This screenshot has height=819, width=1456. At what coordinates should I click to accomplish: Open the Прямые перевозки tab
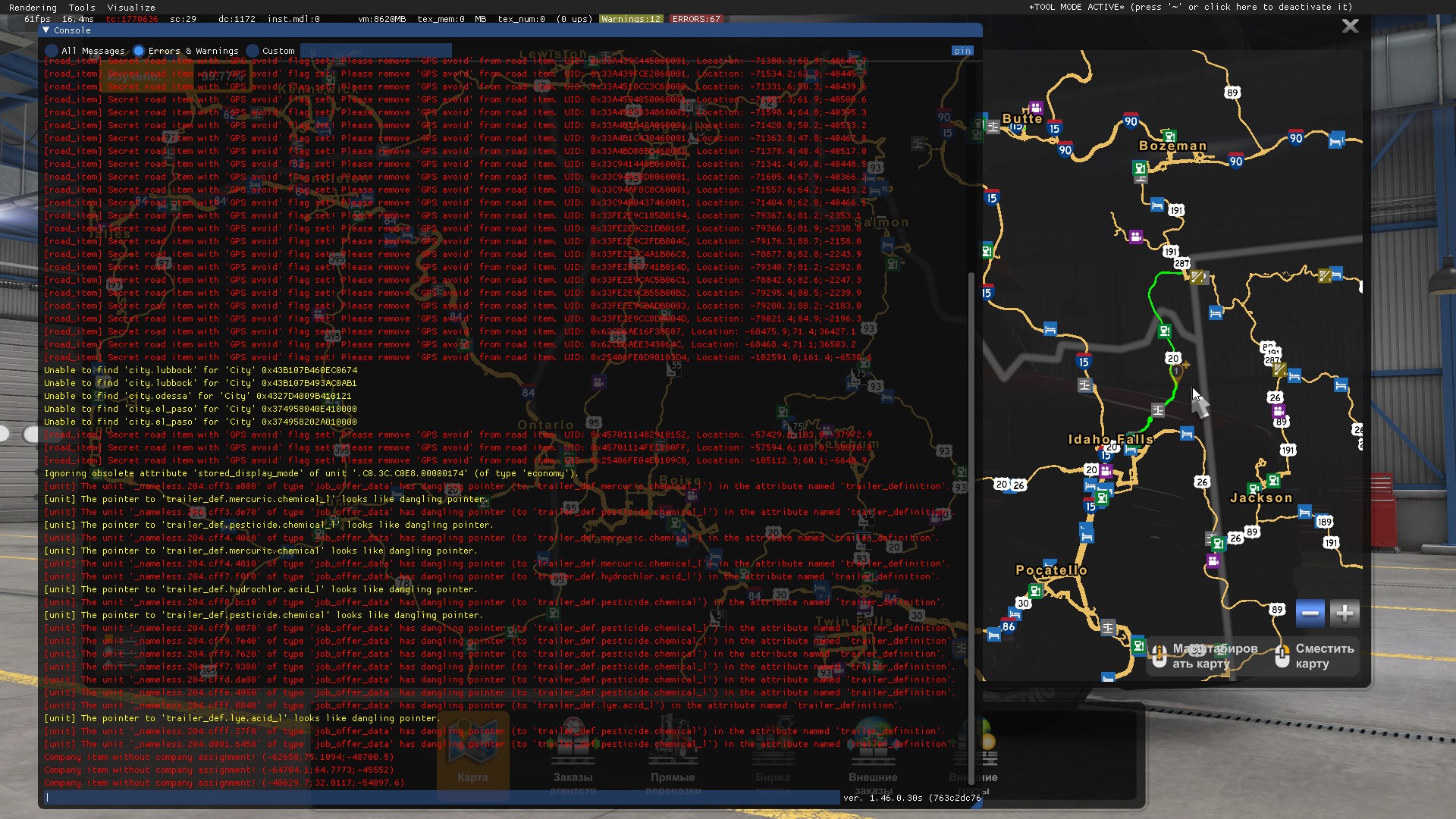[673, 755]
